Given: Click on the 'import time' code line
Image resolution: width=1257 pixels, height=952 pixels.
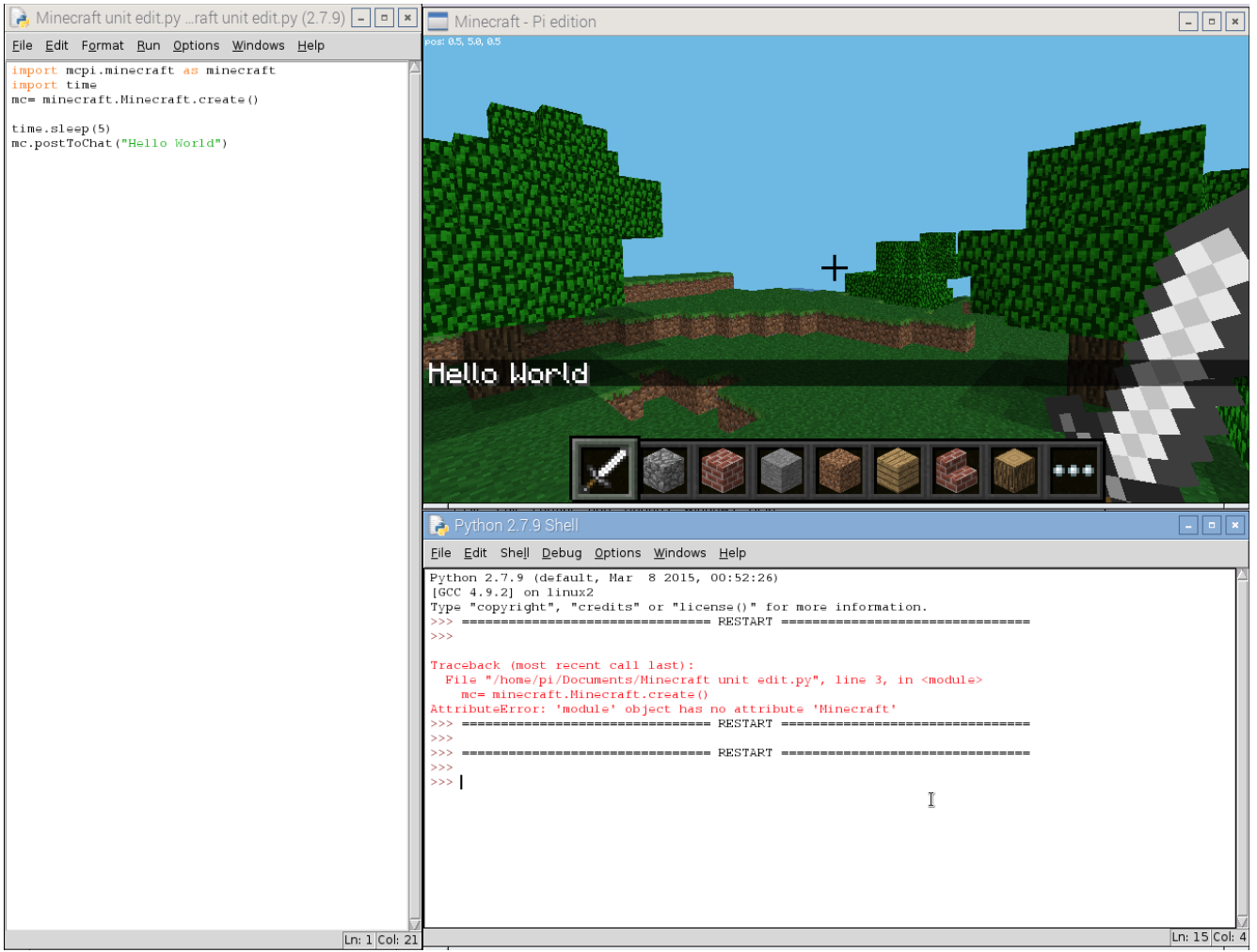Looking at the screenshot, I should tap(54, 85).
